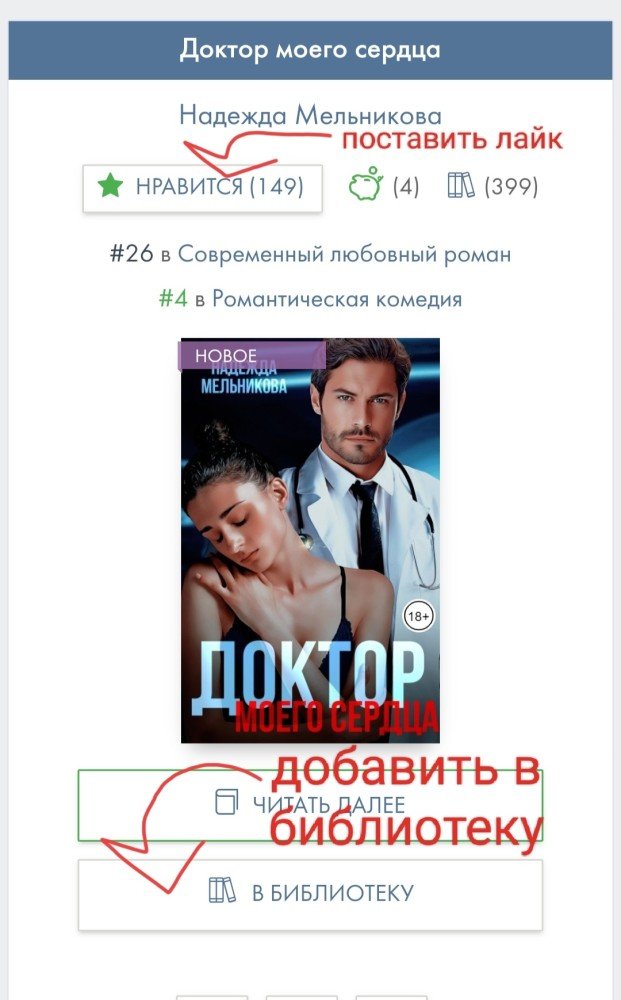Add the book via В БИБЛИОТЕКУ button
621x1000 pixels.
click(x=310, y=895)
